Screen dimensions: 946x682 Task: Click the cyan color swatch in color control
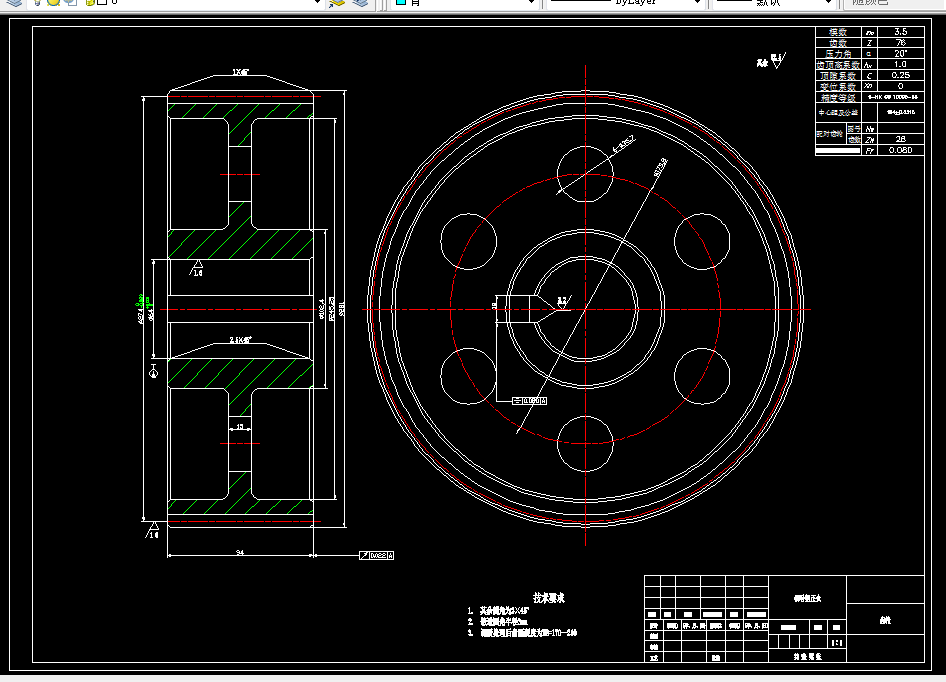pos(400,2)
